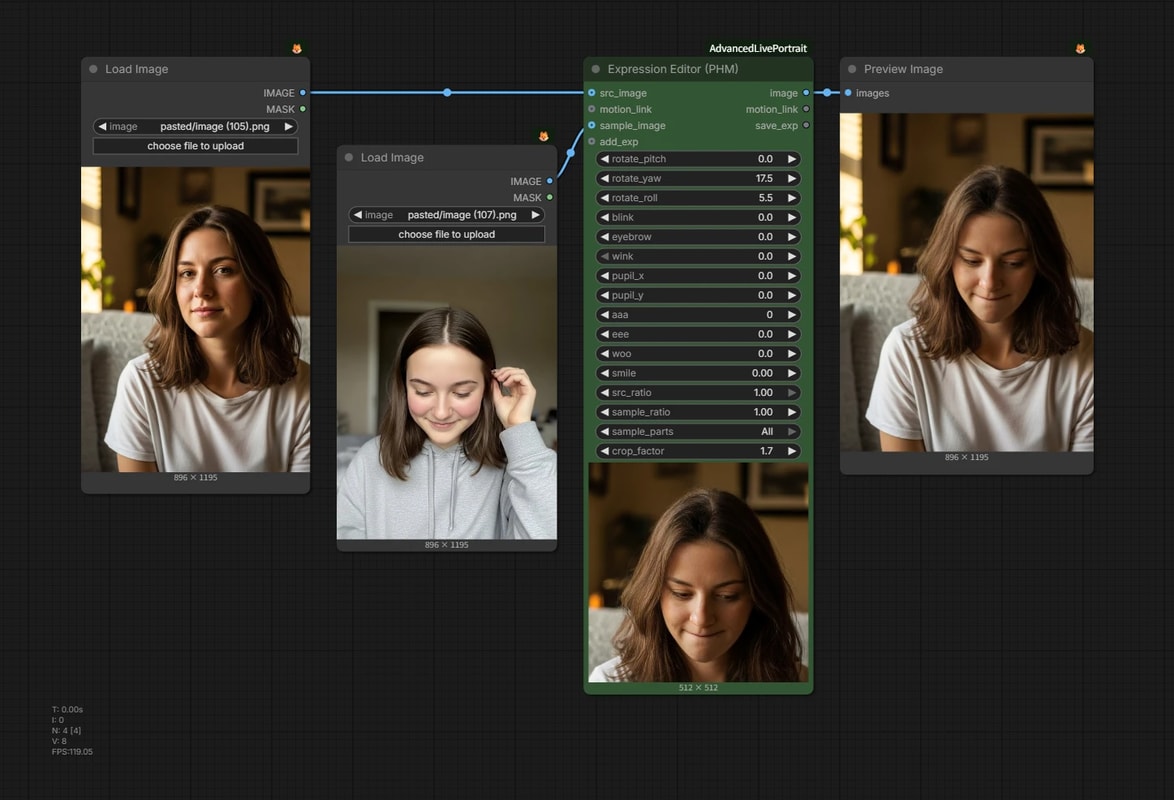This screenshot has width=1174, height=800.
Task: Click the right arrow to increase smile value
Action: click(x=791, y=373)
